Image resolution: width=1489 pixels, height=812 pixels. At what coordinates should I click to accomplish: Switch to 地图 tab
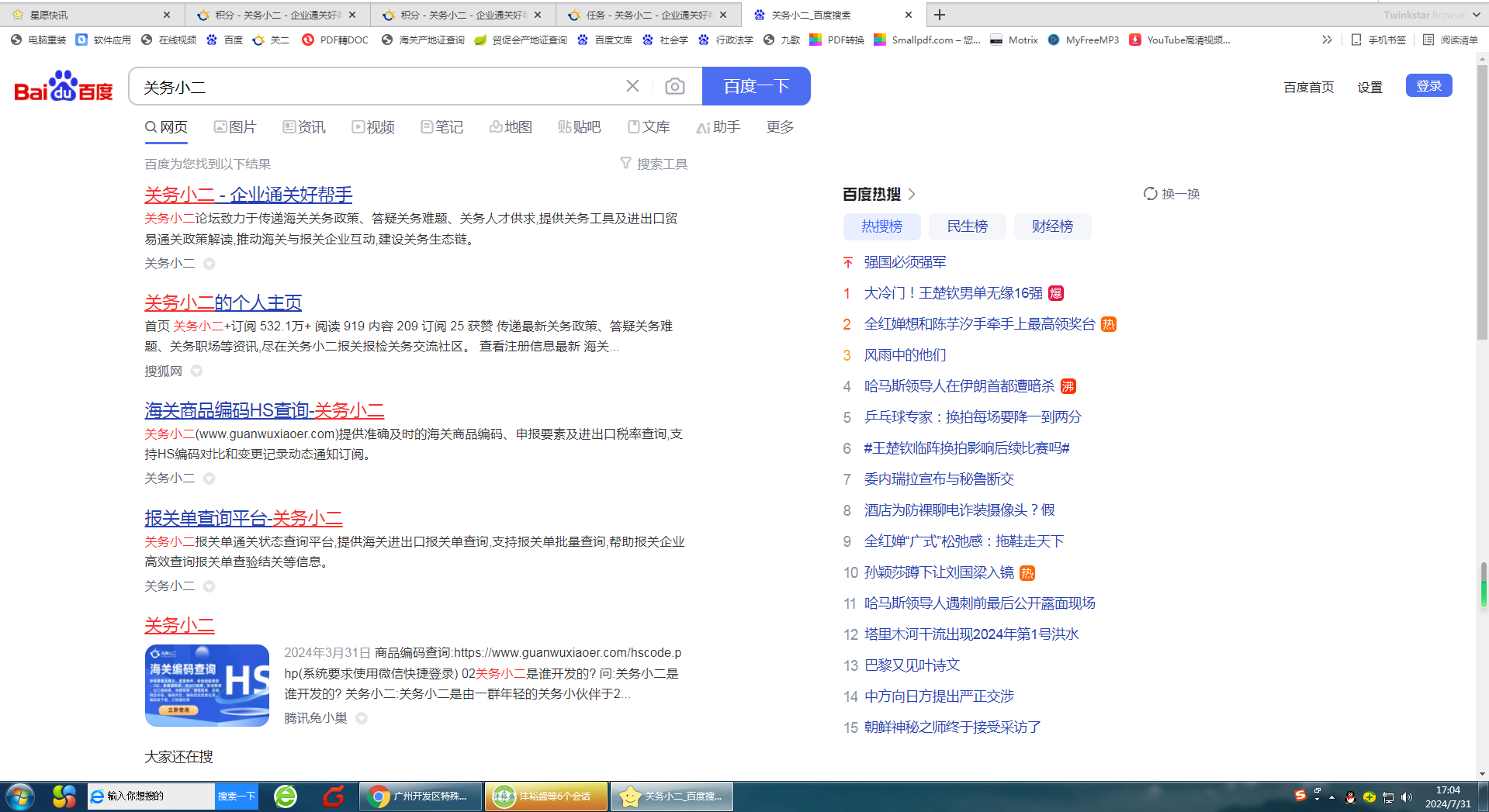coord(511,127)
